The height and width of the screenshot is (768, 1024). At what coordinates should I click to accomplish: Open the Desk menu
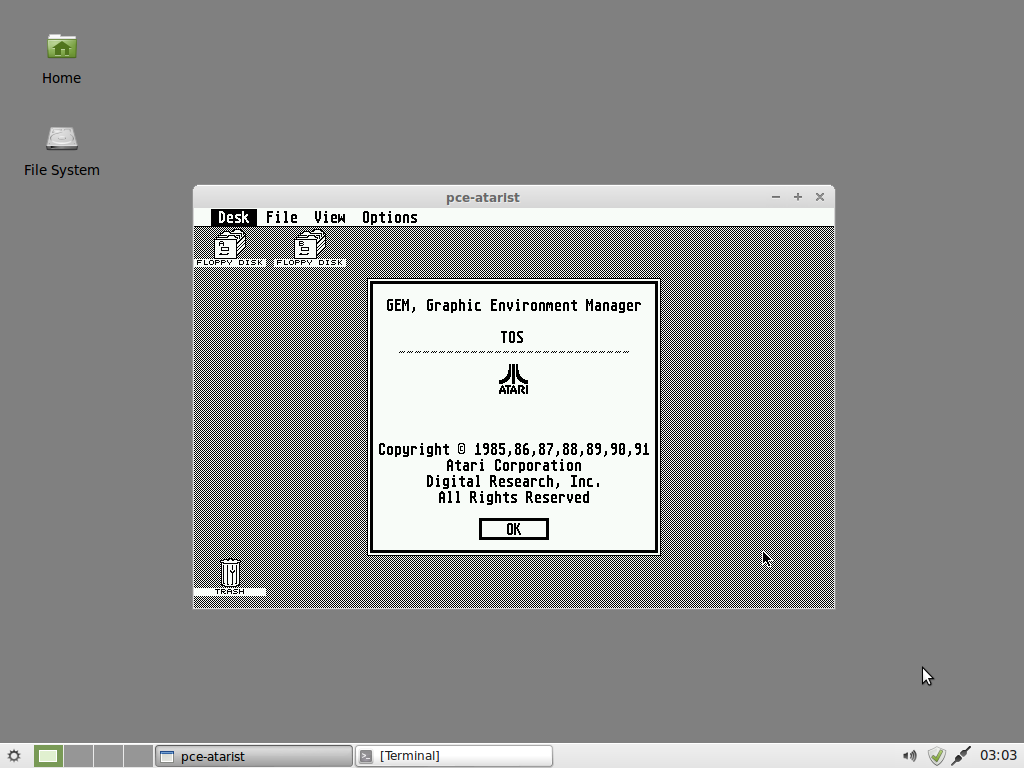point(233,217)
